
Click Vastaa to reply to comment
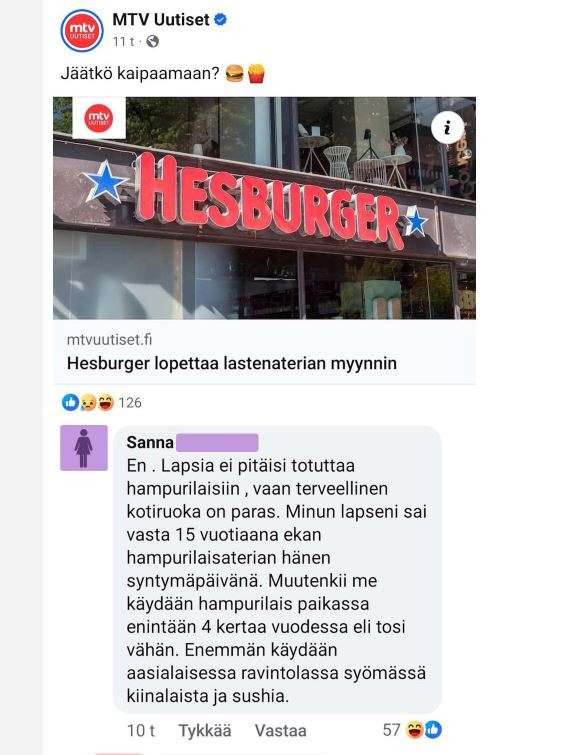[280, 730]
